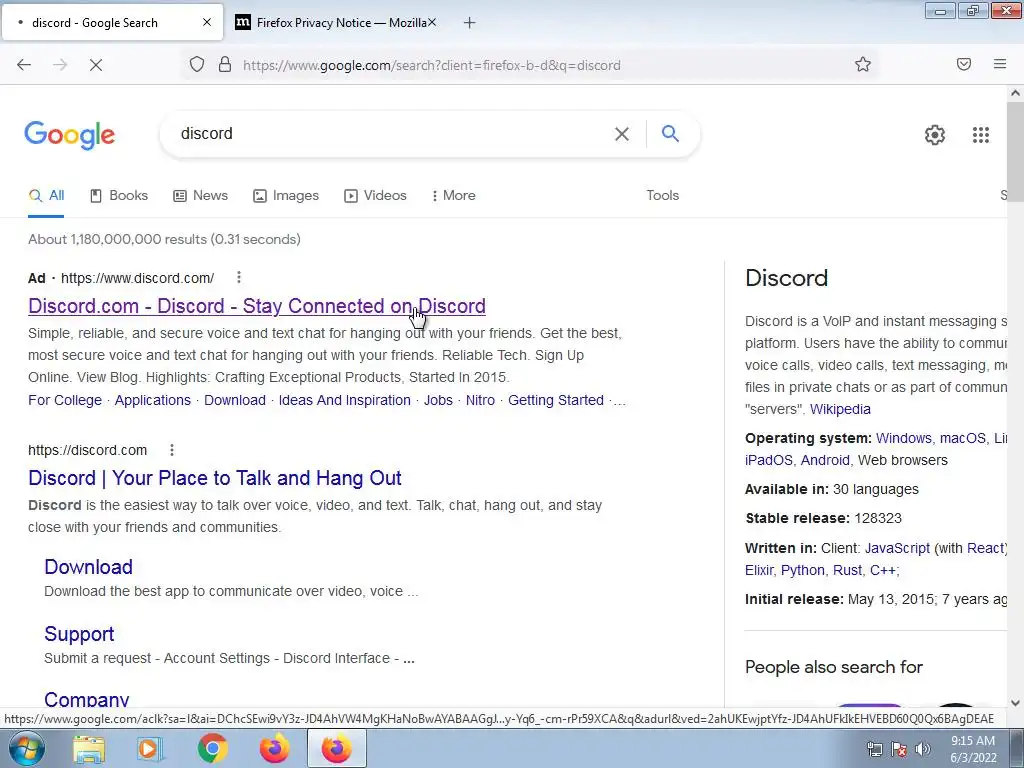Viewport: 1024px width, 768px height.
Task: Bookmark this page with the star icon
Action: click(x=863, y=64)
